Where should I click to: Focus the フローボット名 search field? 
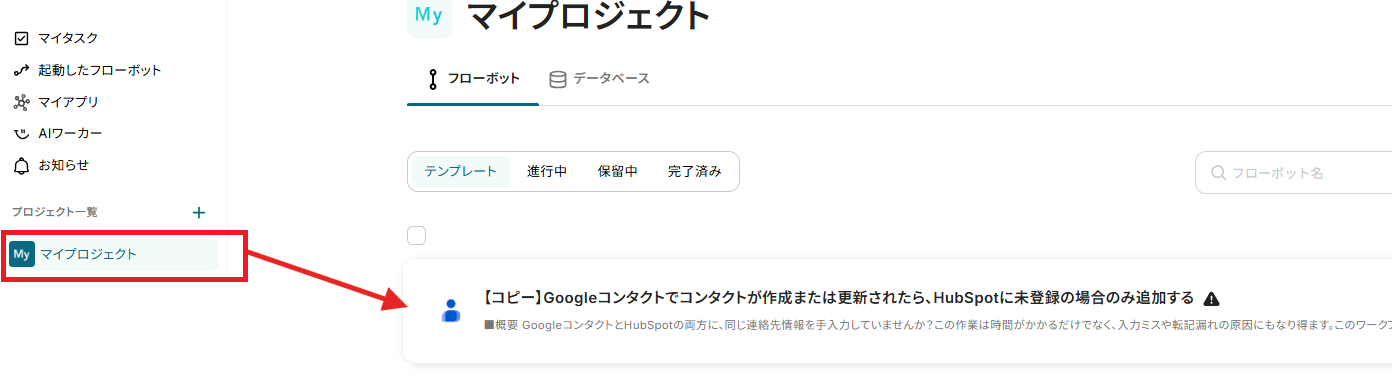(1294, 173)
